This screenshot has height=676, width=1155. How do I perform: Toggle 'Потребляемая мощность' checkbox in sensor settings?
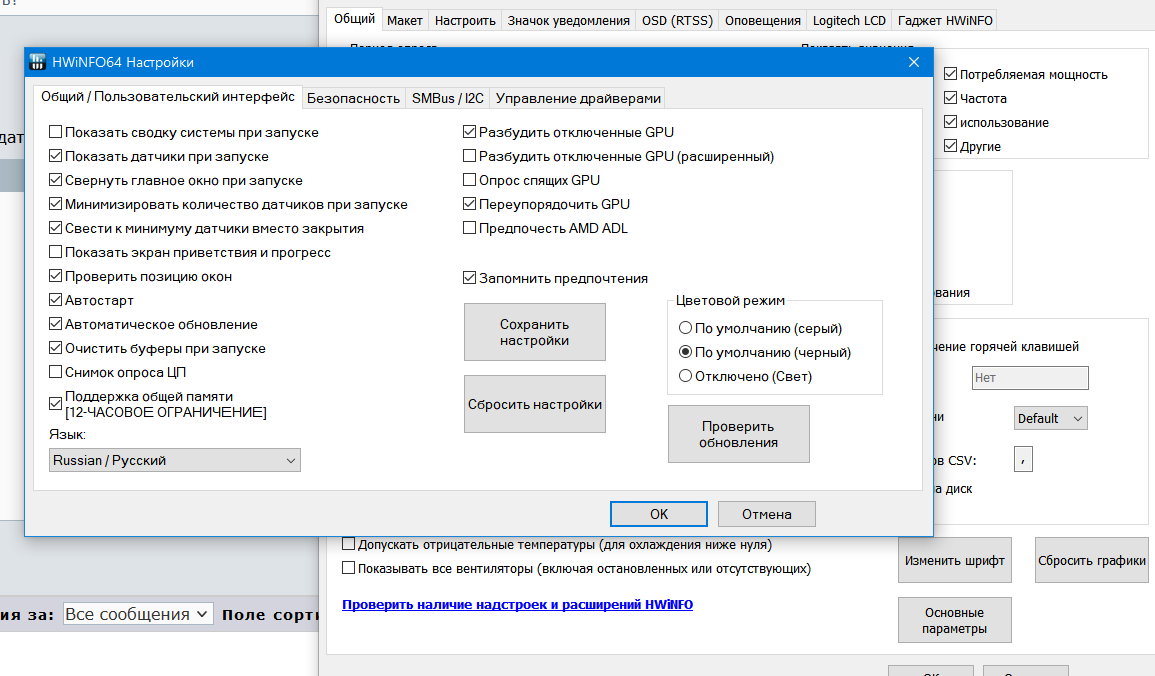[x=950, y=74]
